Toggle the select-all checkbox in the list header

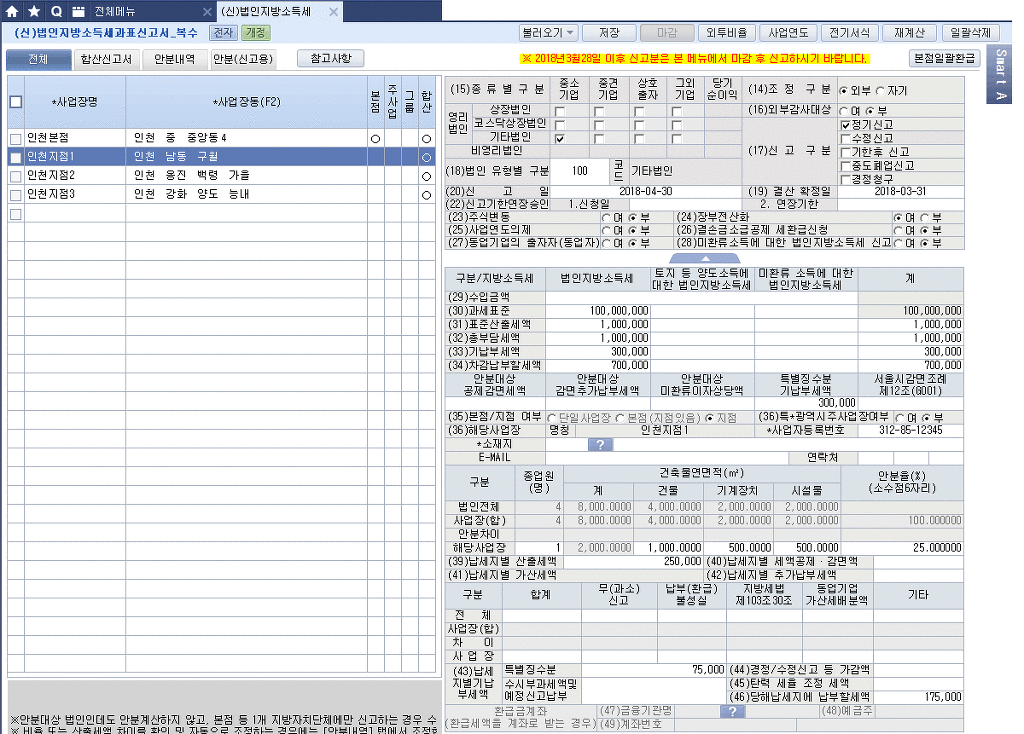click(15, 101)
